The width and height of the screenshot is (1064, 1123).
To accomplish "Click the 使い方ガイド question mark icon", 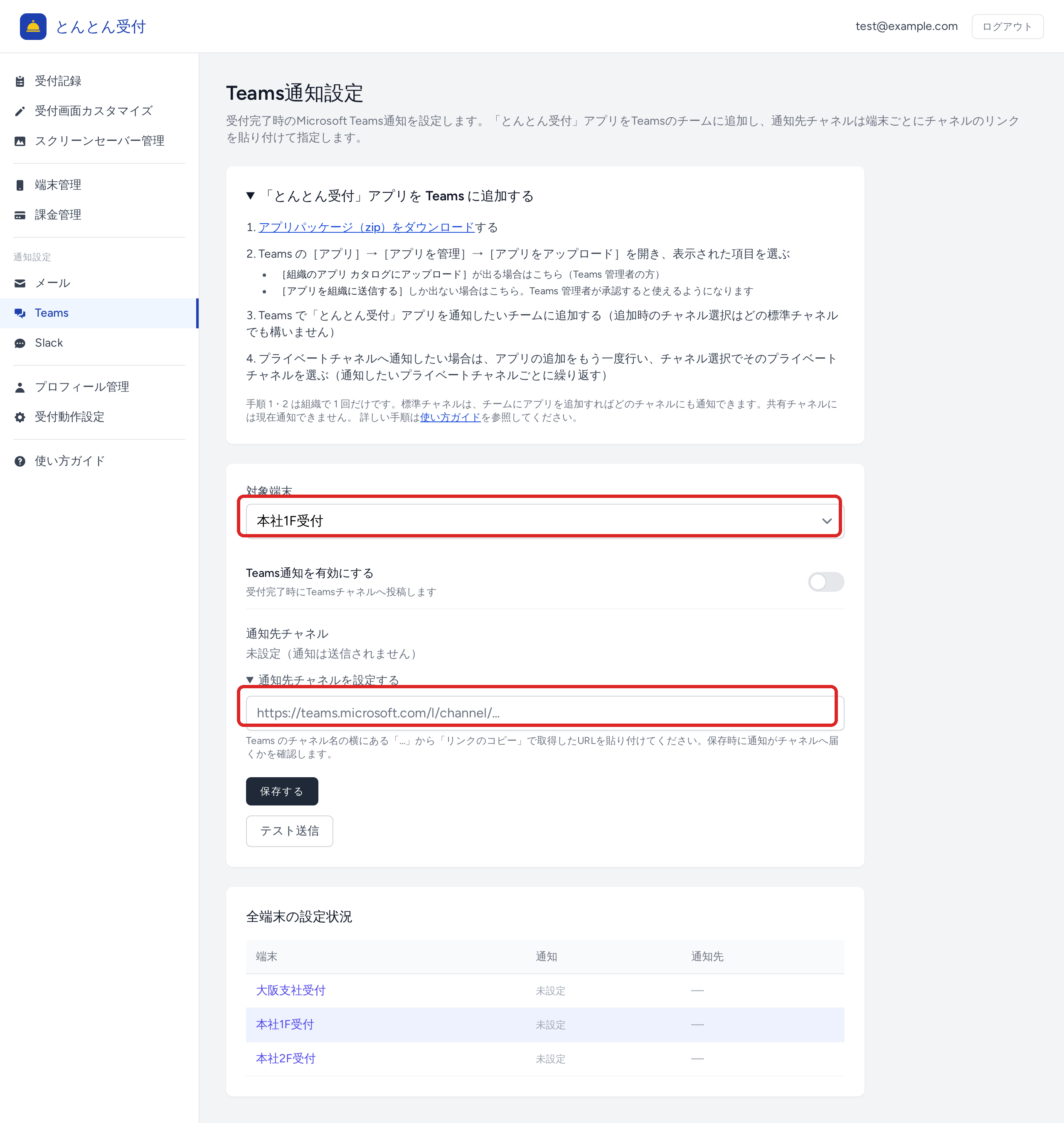I will 20,461.
